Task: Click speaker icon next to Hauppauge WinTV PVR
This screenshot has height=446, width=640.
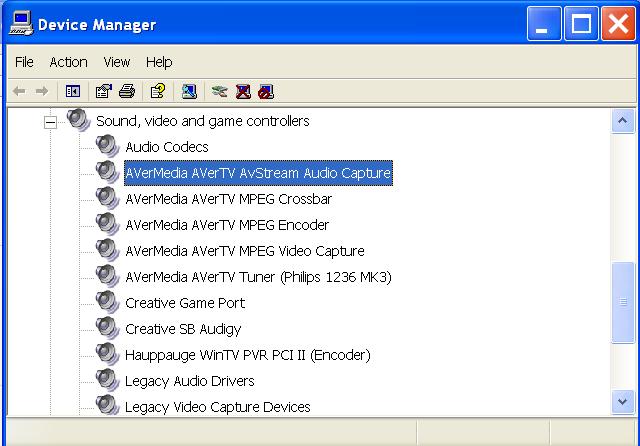Action: (x=108, y=354)
